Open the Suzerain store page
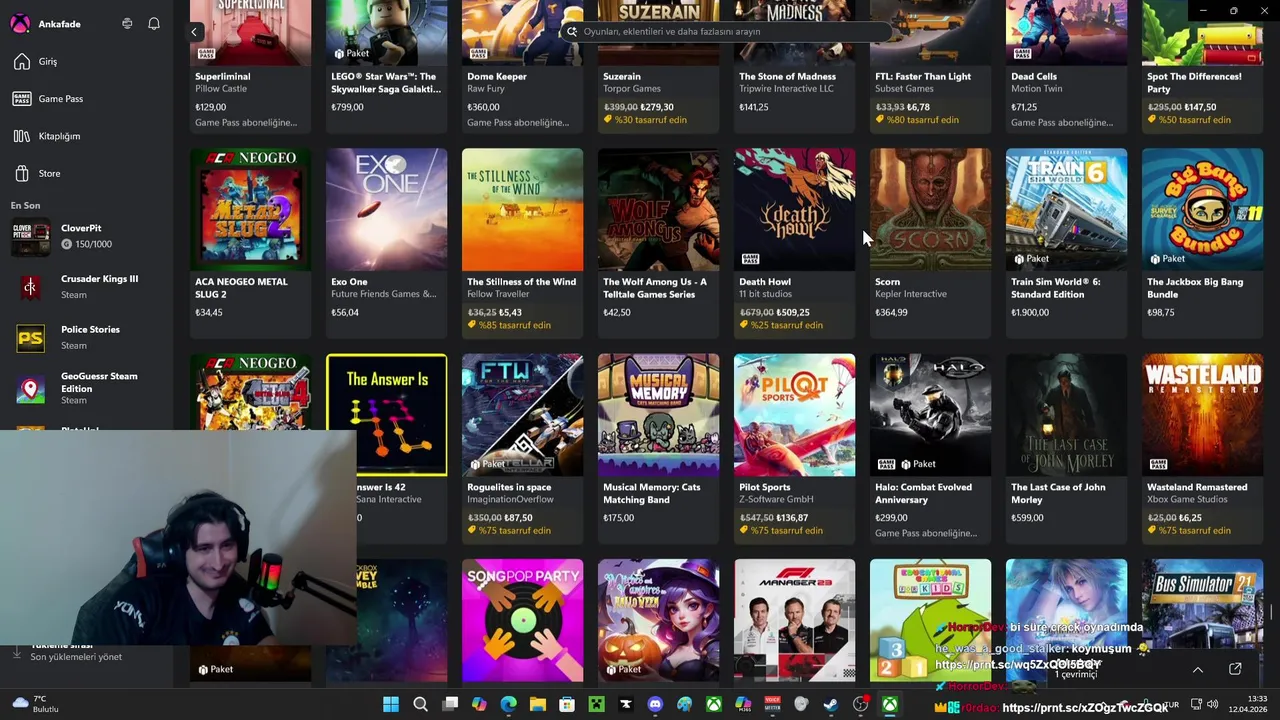This screenshot has width=1280, height=720. coord(659,67)
